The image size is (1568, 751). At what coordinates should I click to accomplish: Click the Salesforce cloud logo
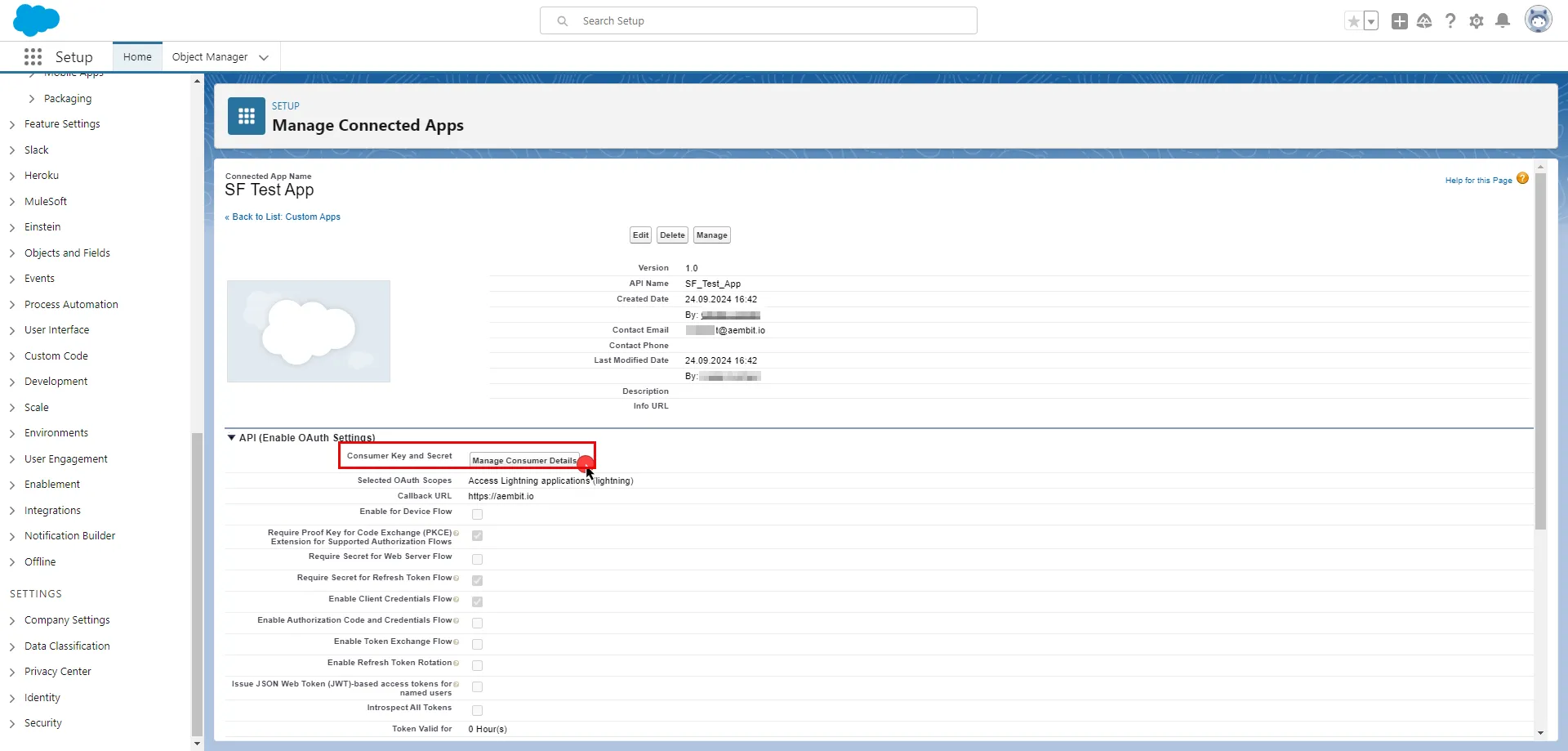coord(37,20)
